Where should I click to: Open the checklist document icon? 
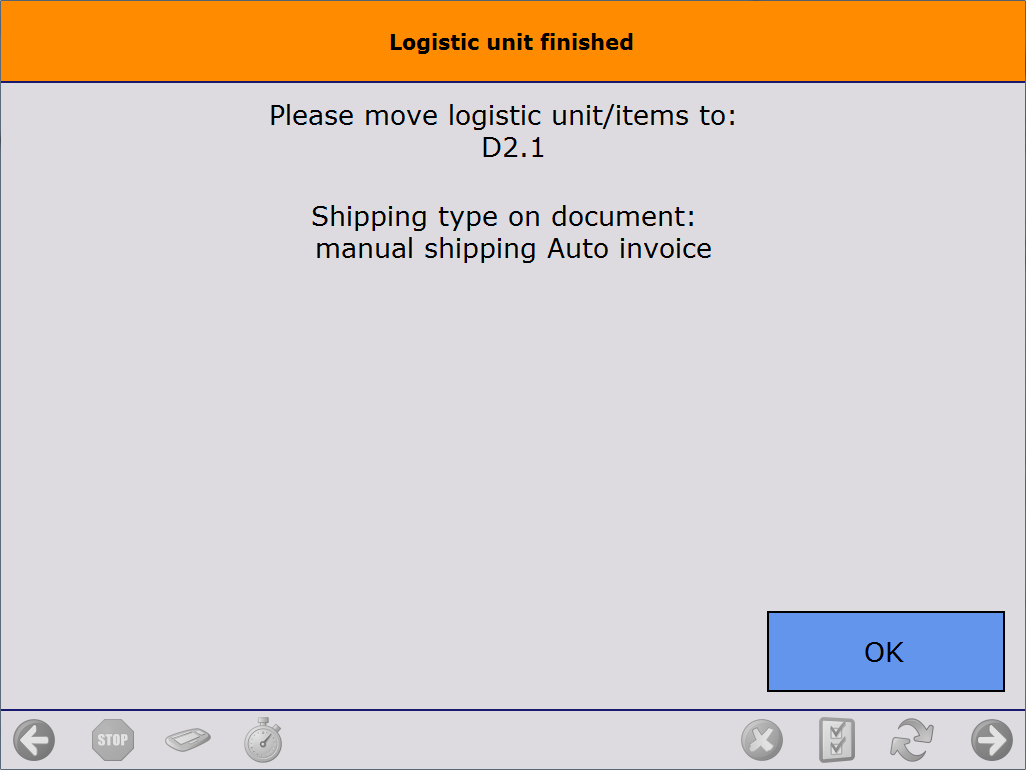pyautogui.click(x=837, y=741)
